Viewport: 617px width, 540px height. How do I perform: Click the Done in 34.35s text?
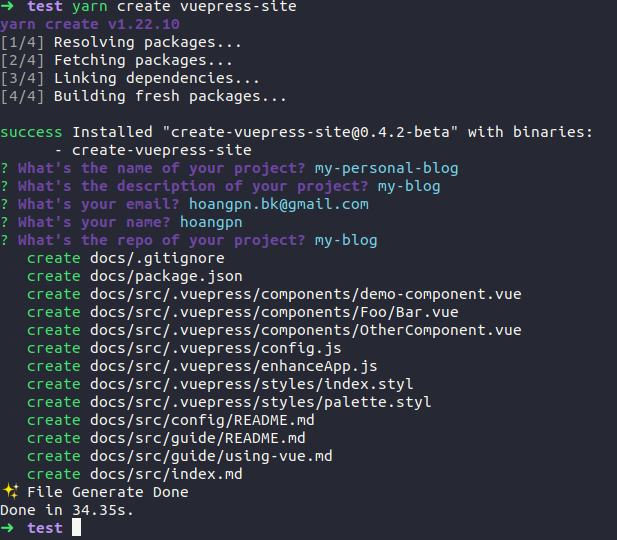[x=66, y=510]
